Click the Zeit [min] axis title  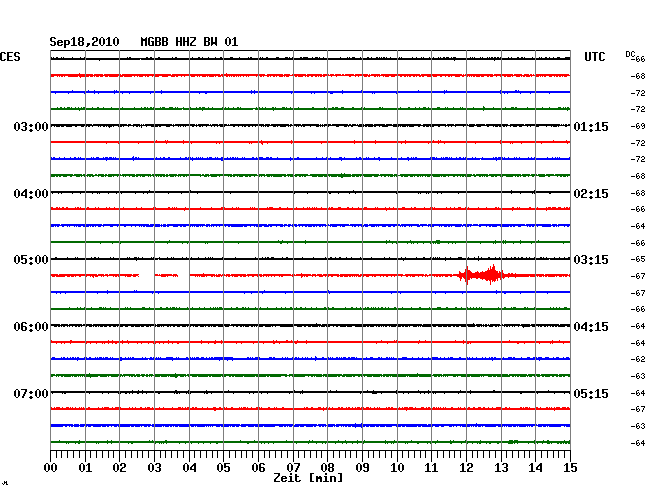tap(308, 478)
